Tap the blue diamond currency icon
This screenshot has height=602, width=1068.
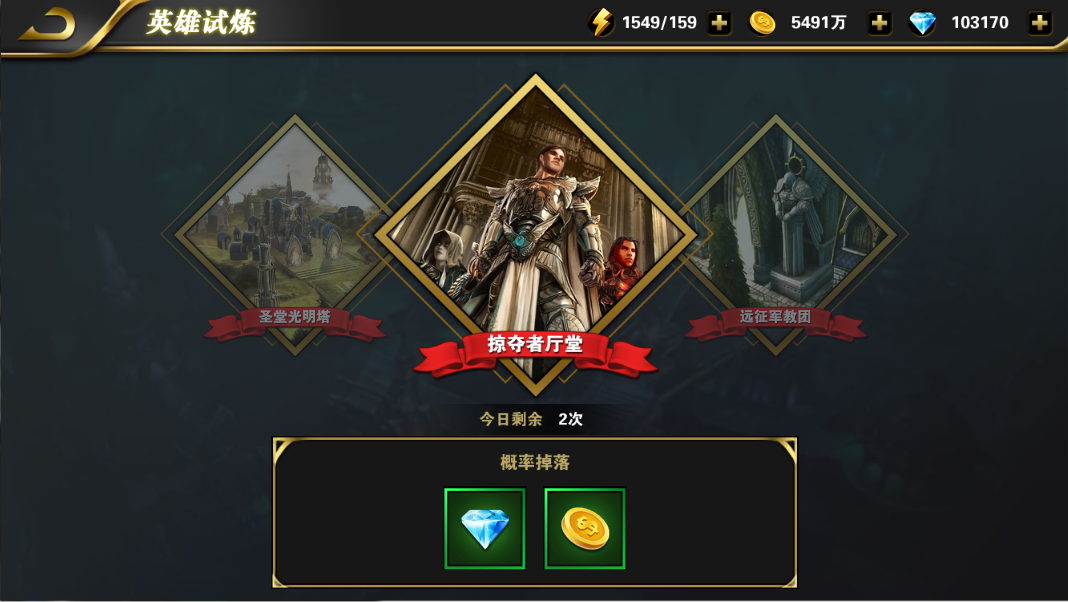pos(922,23)
